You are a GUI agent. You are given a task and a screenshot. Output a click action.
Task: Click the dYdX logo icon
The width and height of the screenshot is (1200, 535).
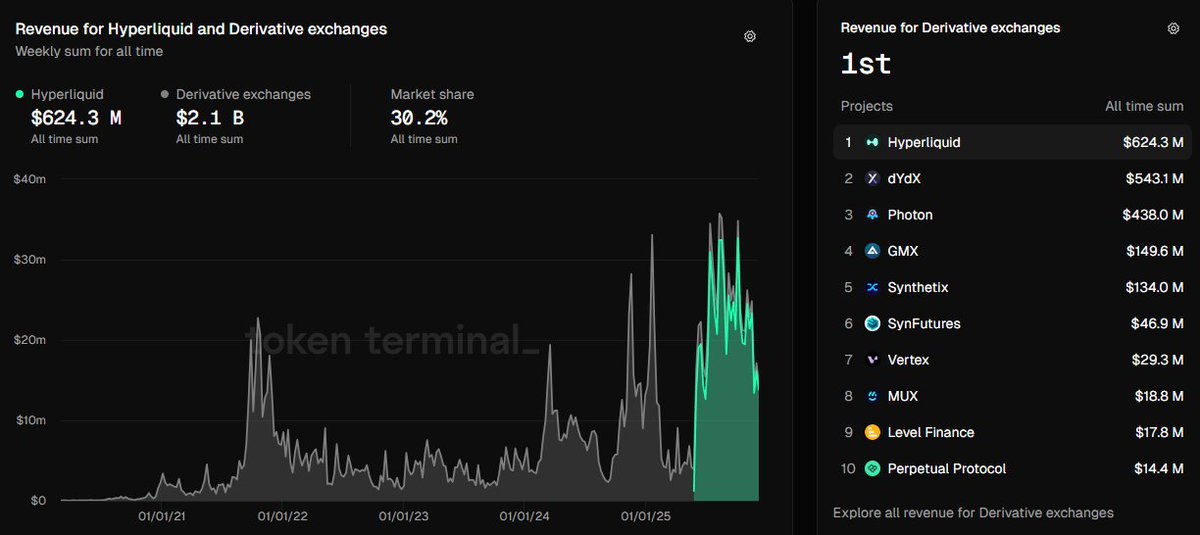[x=872, y=178]
